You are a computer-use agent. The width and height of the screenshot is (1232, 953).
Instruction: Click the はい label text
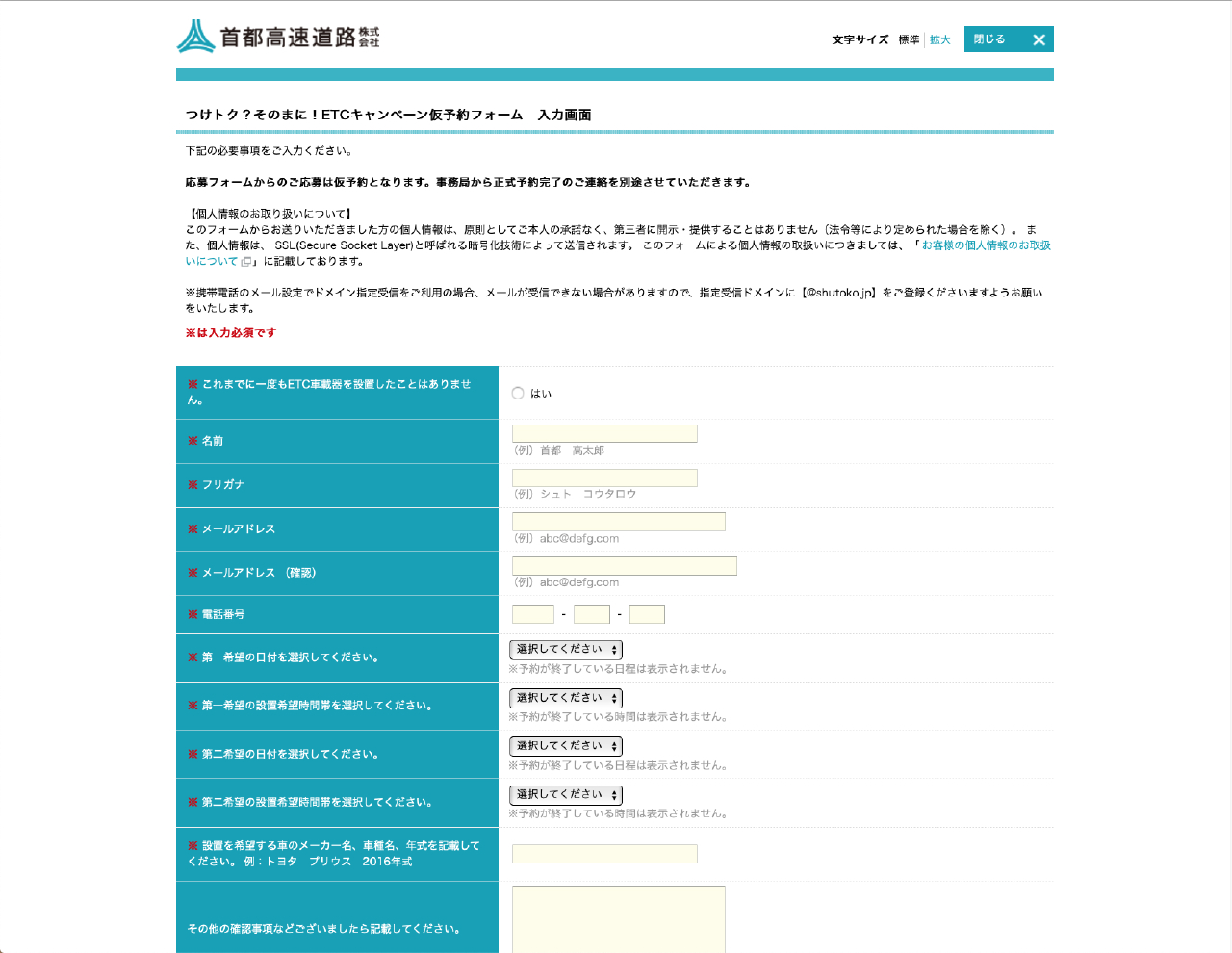pyautogui.click(x=541, y=394)
